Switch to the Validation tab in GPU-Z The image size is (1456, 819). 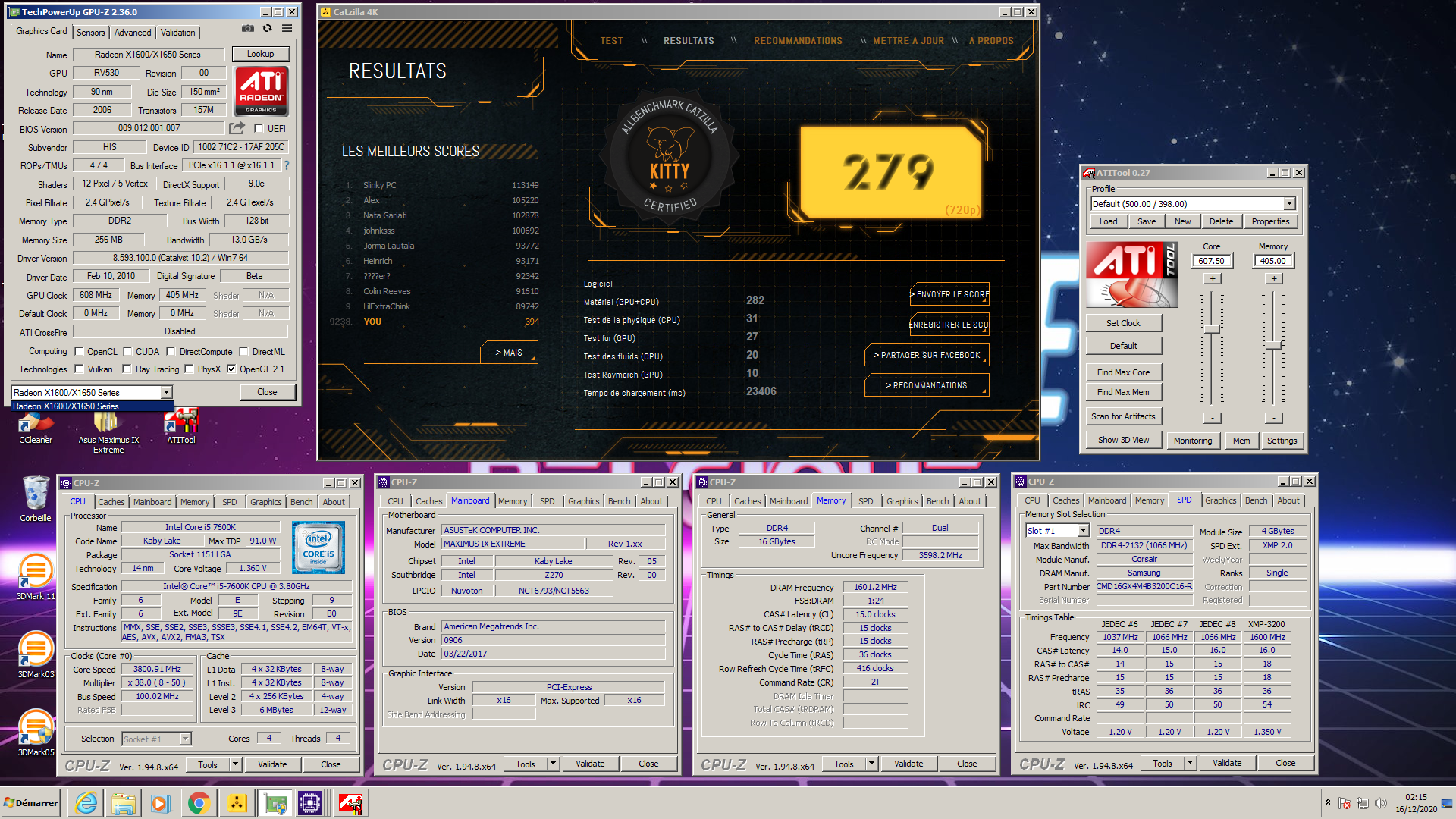177,32
